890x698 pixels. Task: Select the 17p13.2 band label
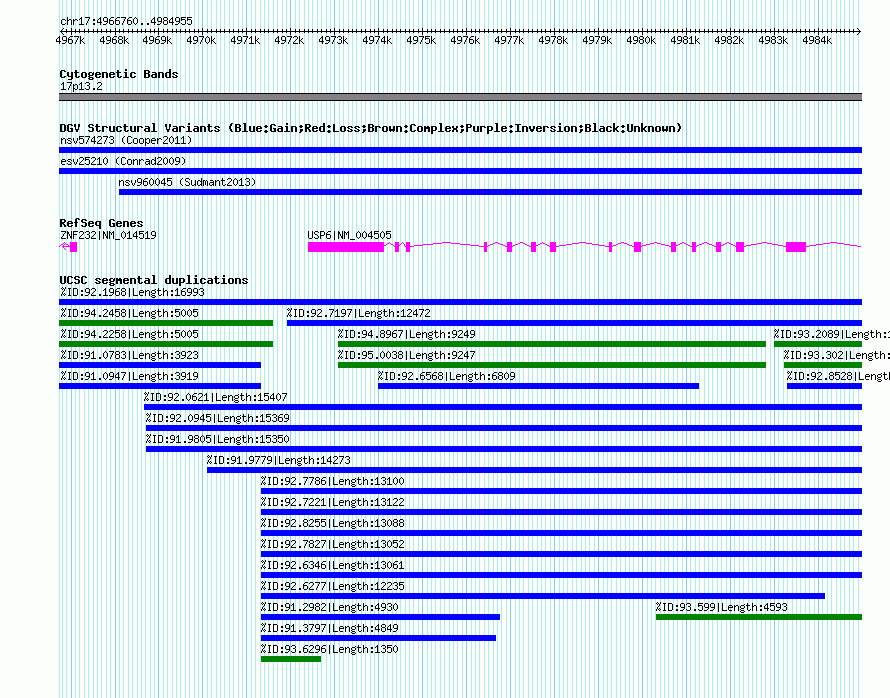[81, 86]
